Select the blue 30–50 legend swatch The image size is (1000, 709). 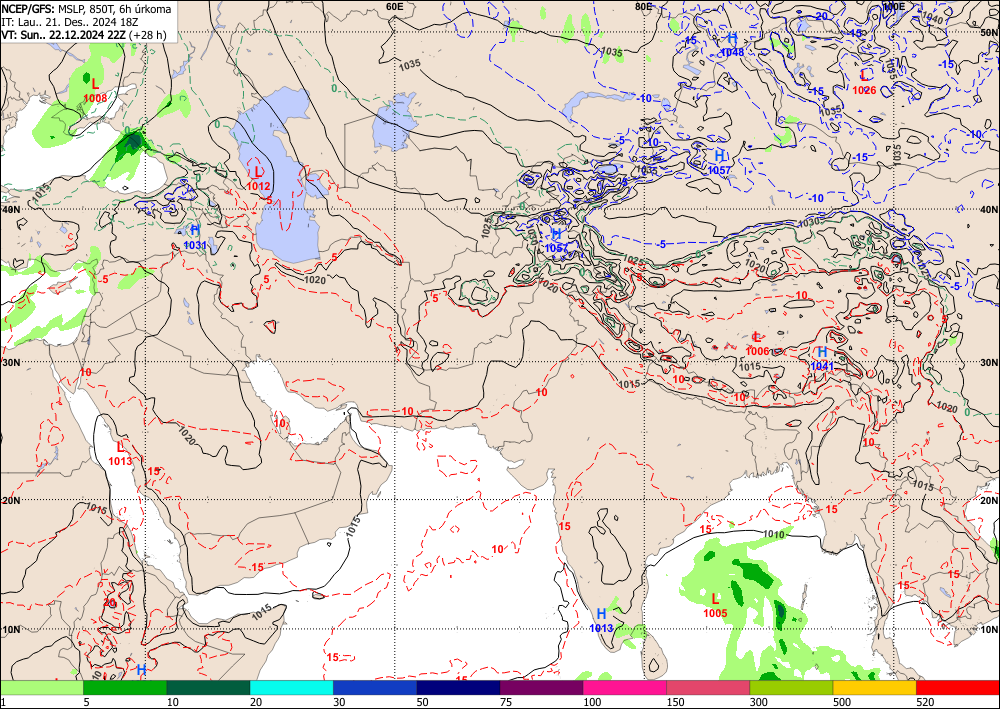pos(374,688)
